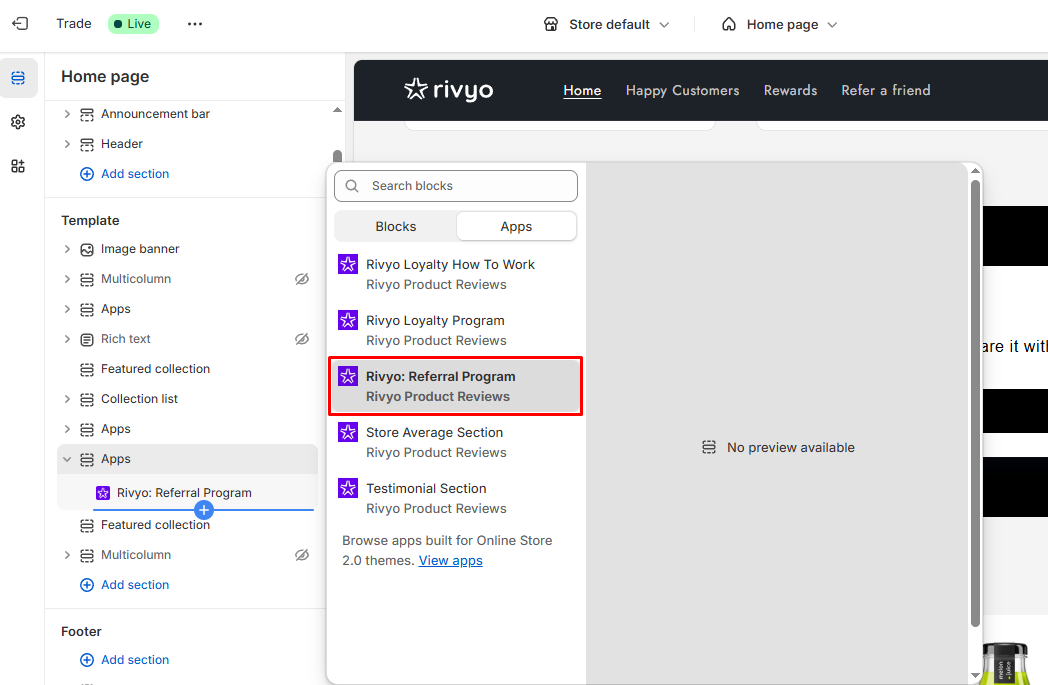Switch to the Apps tab

516,227
